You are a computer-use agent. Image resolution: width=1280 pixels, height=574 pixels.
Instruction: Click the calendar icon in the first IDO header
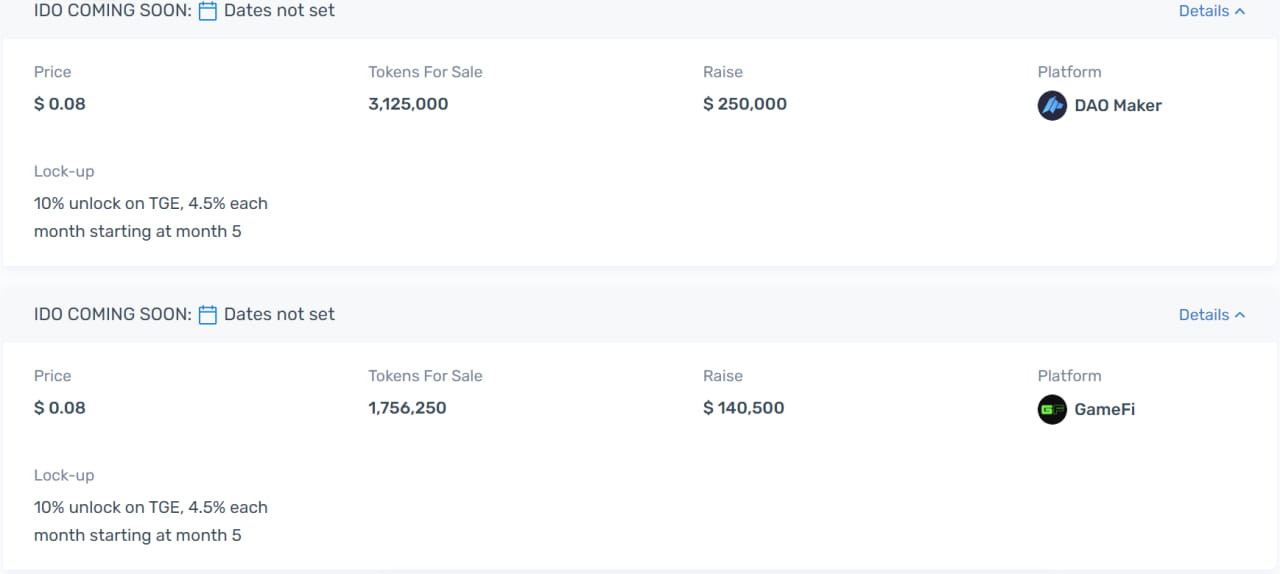pyautogui.click(x=208, y=11)
